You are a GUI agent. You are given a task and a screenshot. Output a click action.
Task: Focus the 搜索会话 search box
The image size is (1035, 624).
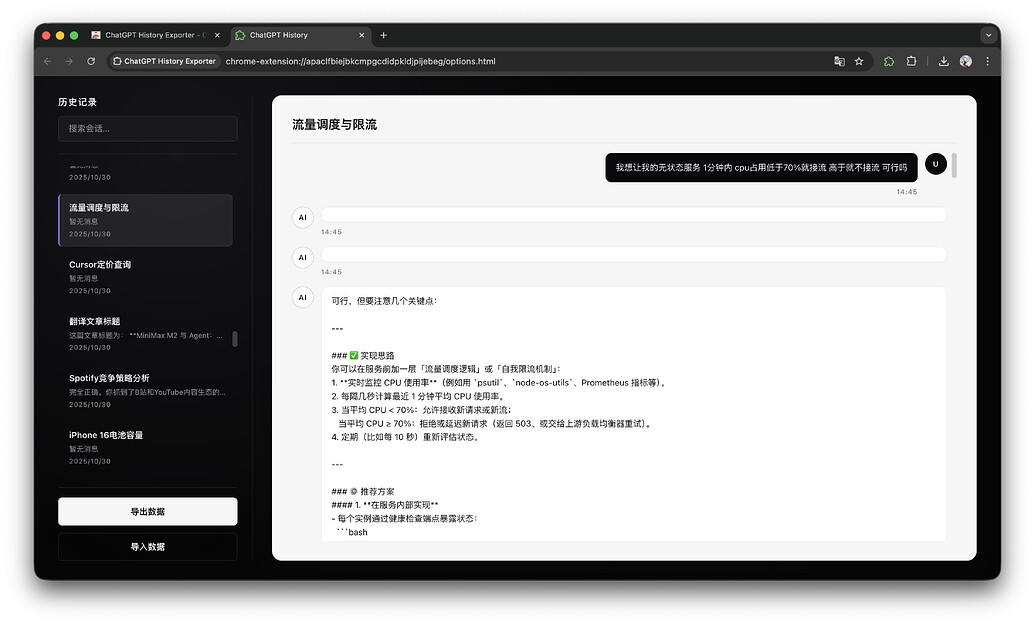[x=148, y=129]
